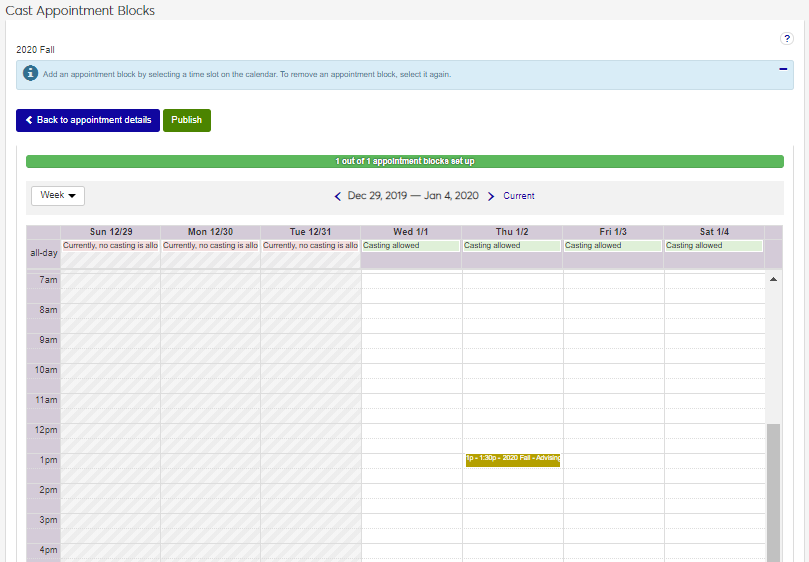Click the appointment blocks progress bar
Screen dimensions: 809x562
coord(404,161)
